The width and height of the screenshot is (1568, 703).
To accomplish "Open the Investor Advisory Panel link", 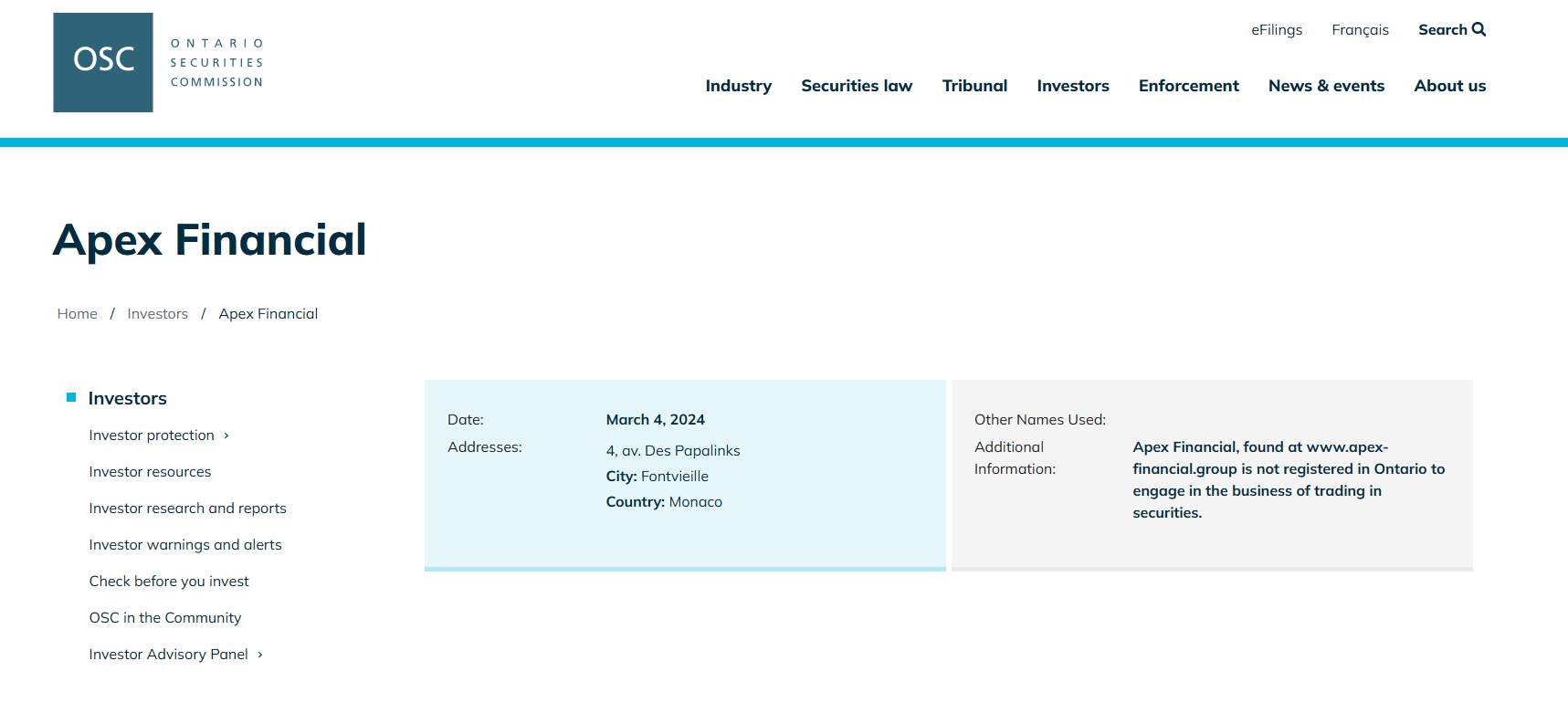I will (168, 655).
